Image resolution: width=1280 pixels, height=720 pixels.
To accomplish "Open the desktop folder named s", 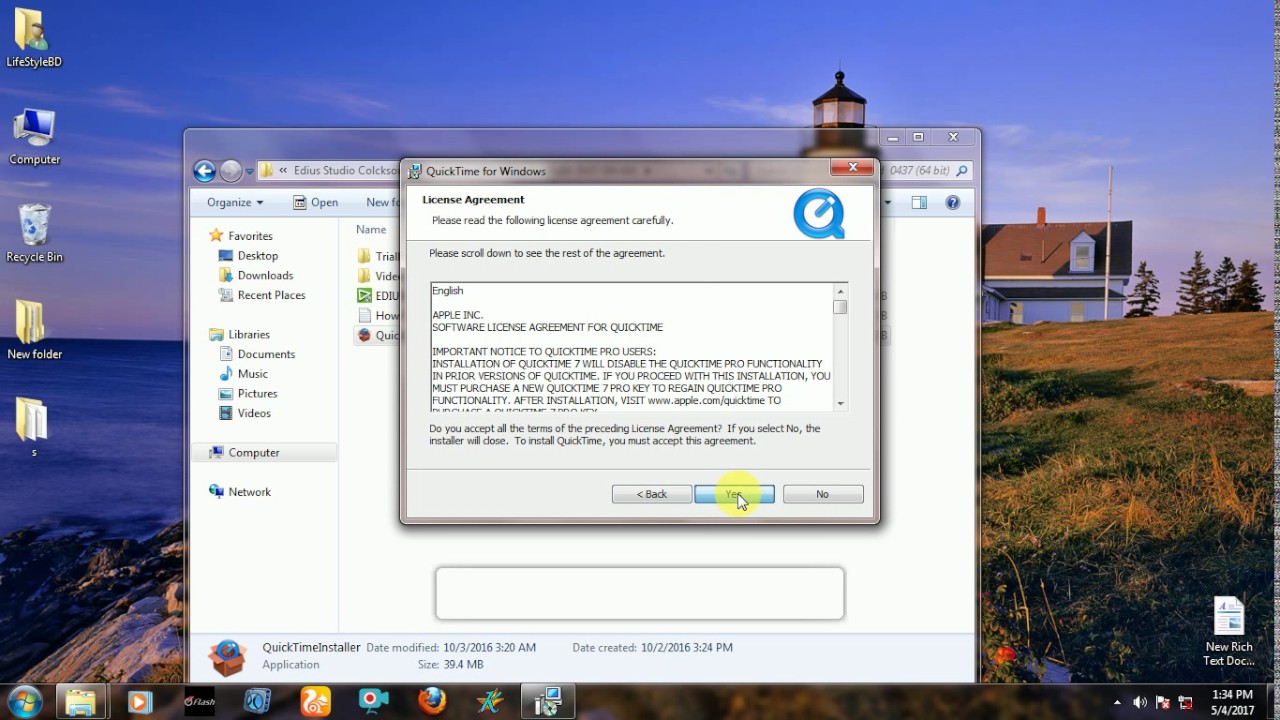I will coord(33,427).
